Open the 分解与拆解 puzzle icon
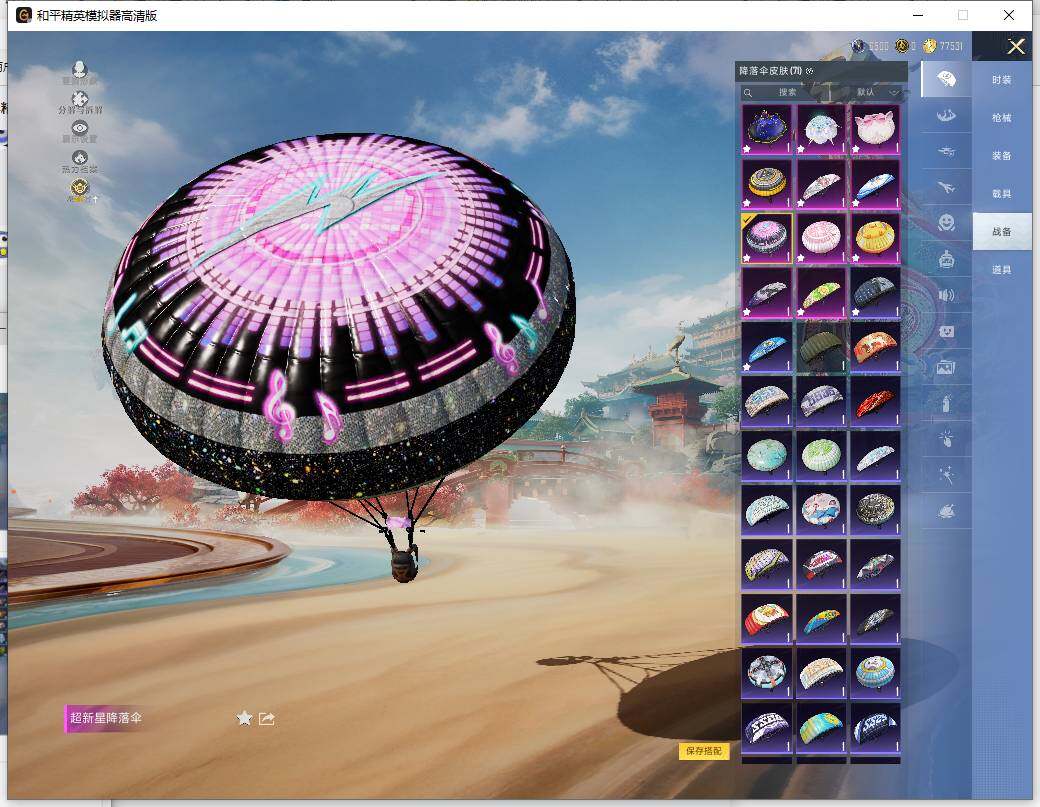 pyautogui.click(x=80, y=100)
